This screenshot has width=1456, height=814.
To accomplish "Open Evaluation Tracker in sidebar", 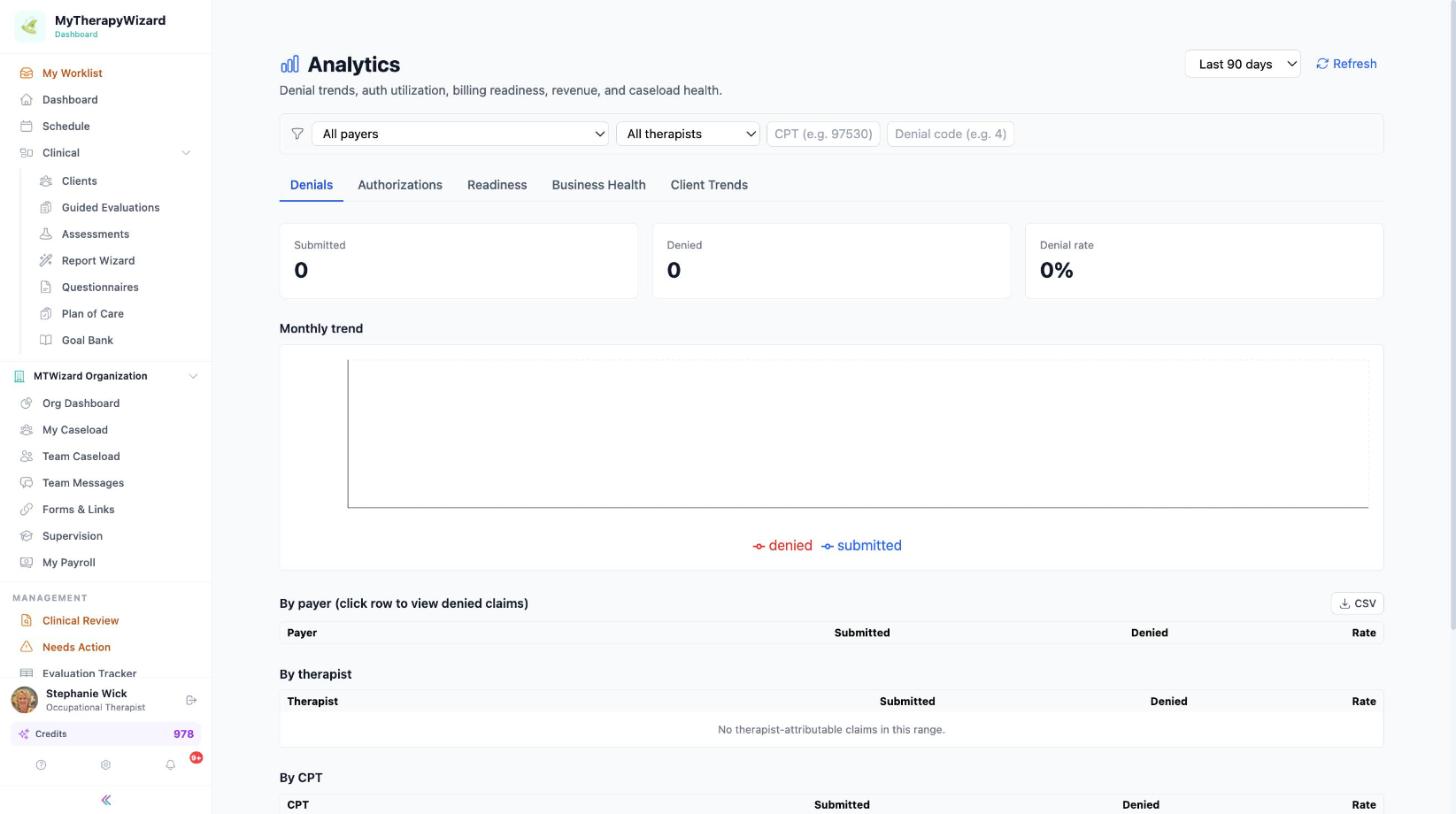I will click(89, 674).
